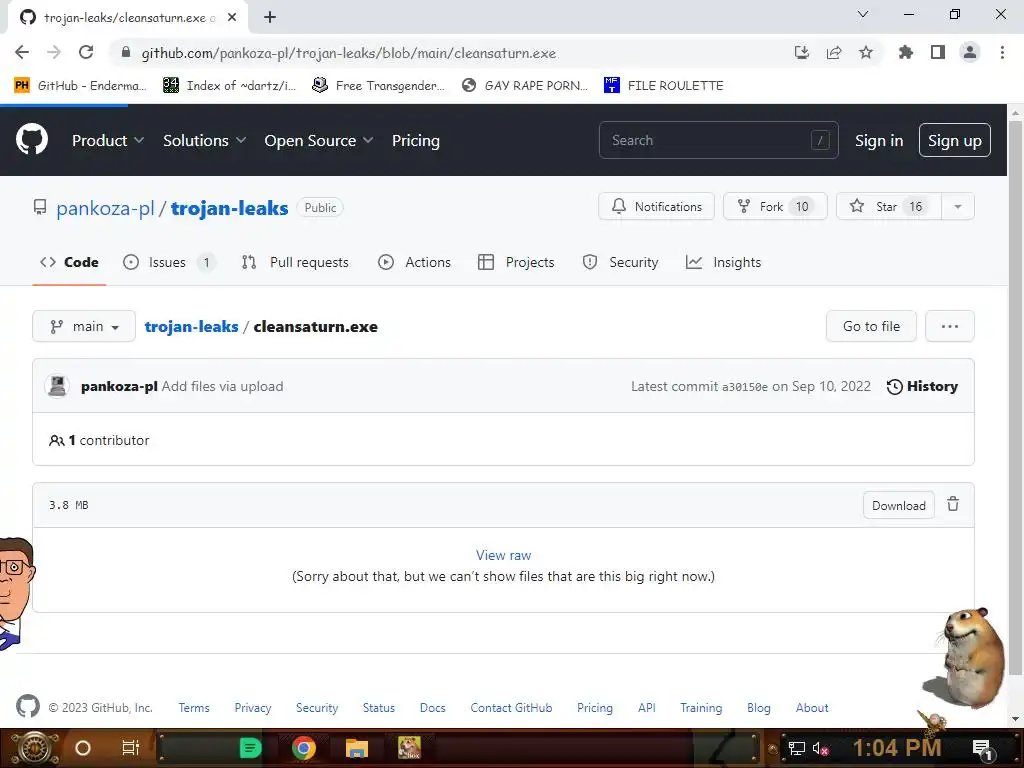The width and height of the screenshot is (1024, 768).
Task: Click the GitHub Octocat logo in header
Action: 31,140
